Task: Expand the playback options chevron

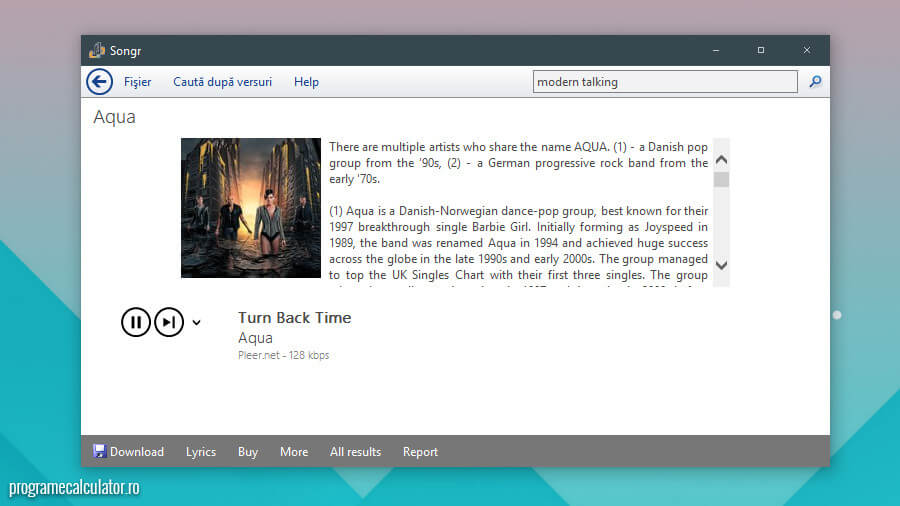Action: [x=196, y=322]
